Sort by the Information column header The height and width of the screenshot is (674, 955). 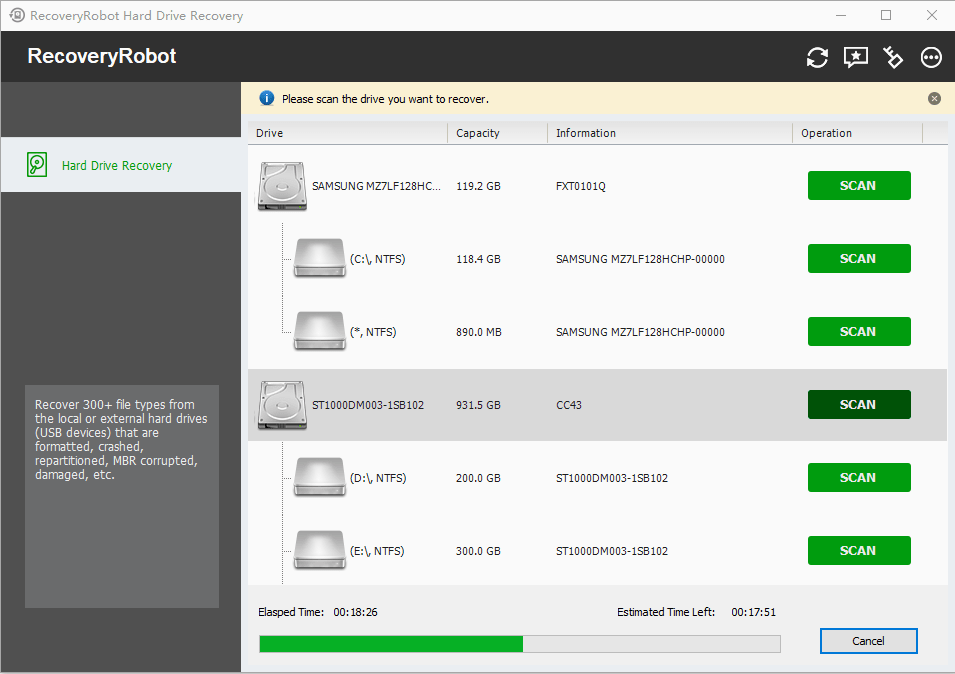670,133
